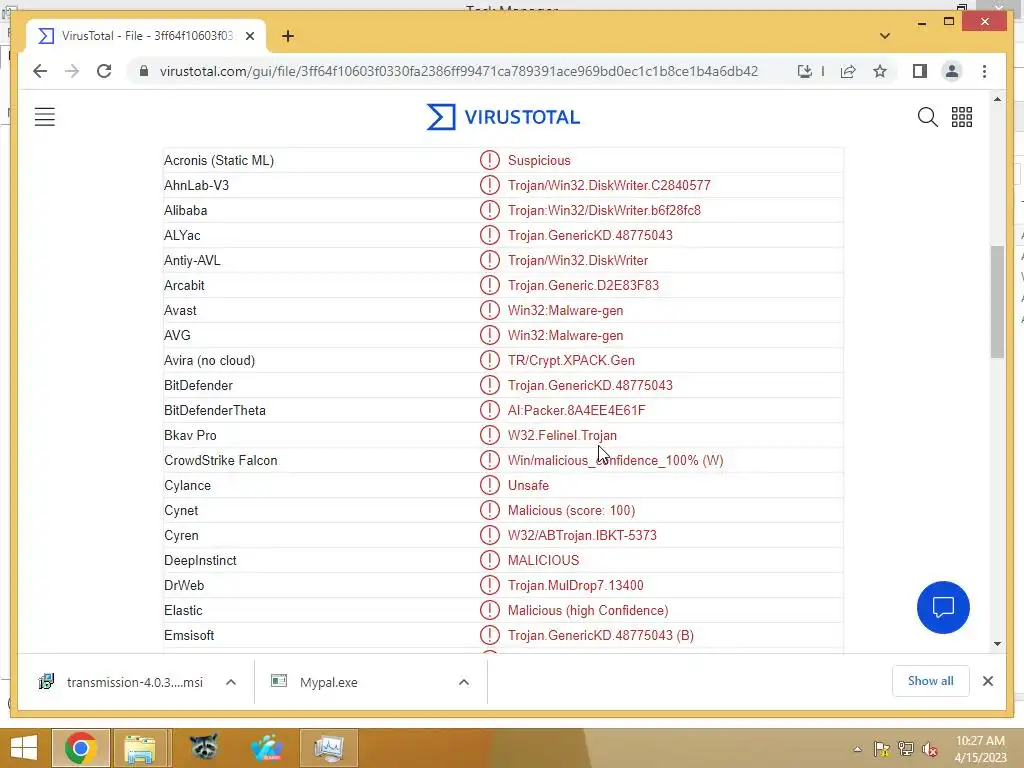1024x768 pixels.
Task: Select Trojan:Win32/DiskWriter.b6f28fc8 result text
Action: tap(604, 210)
